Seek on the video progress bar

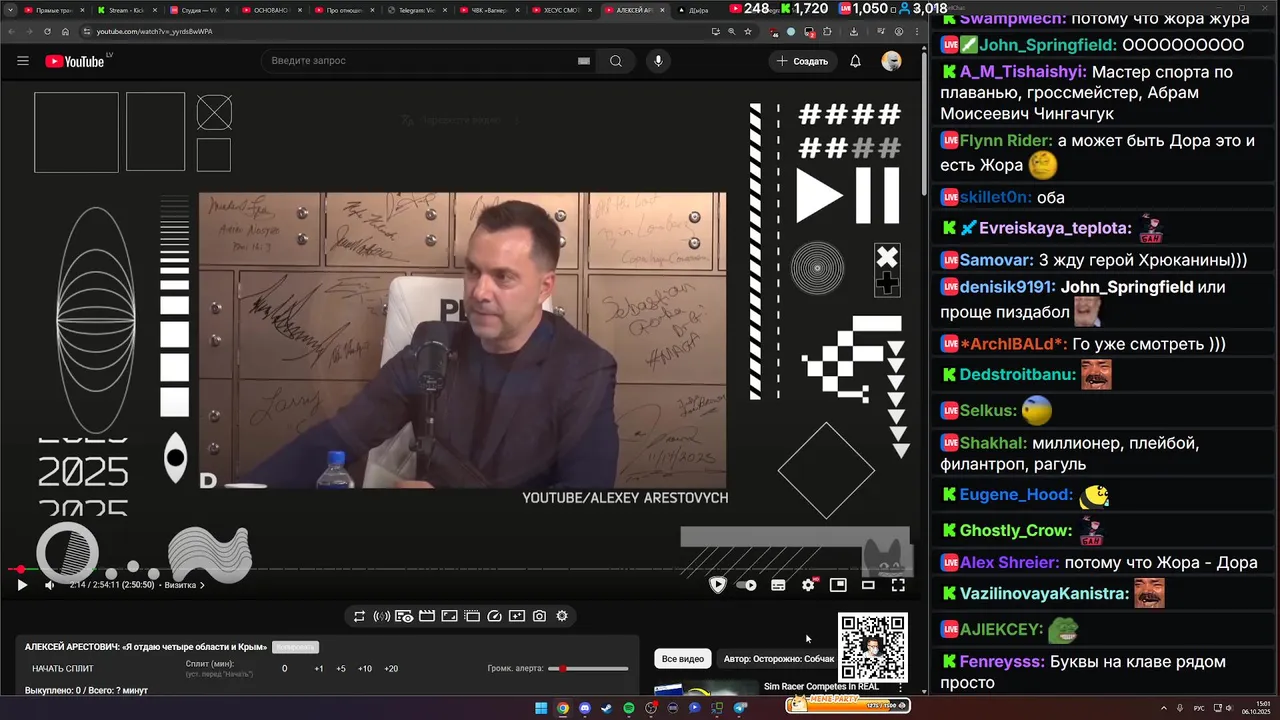coord(460,570)
